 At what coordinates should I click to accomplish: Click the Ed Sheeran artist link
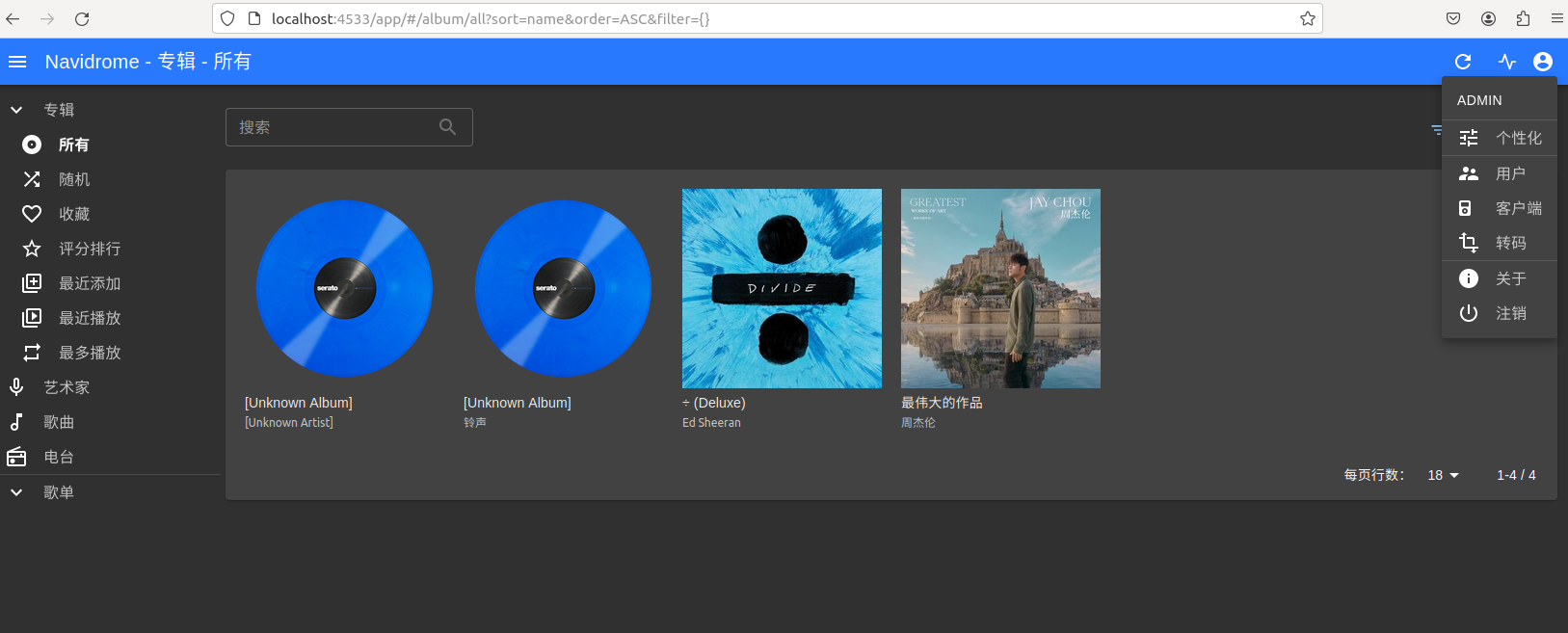coord(711,423)
